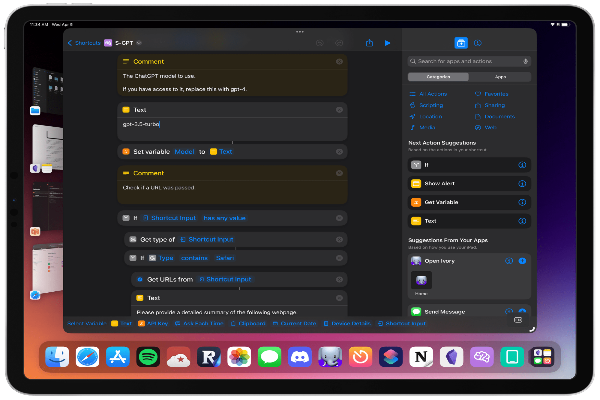The width and height of the screenshot is (600, 400).
Task: Show info for the If suggested action
Action: [x=522, y=165]
